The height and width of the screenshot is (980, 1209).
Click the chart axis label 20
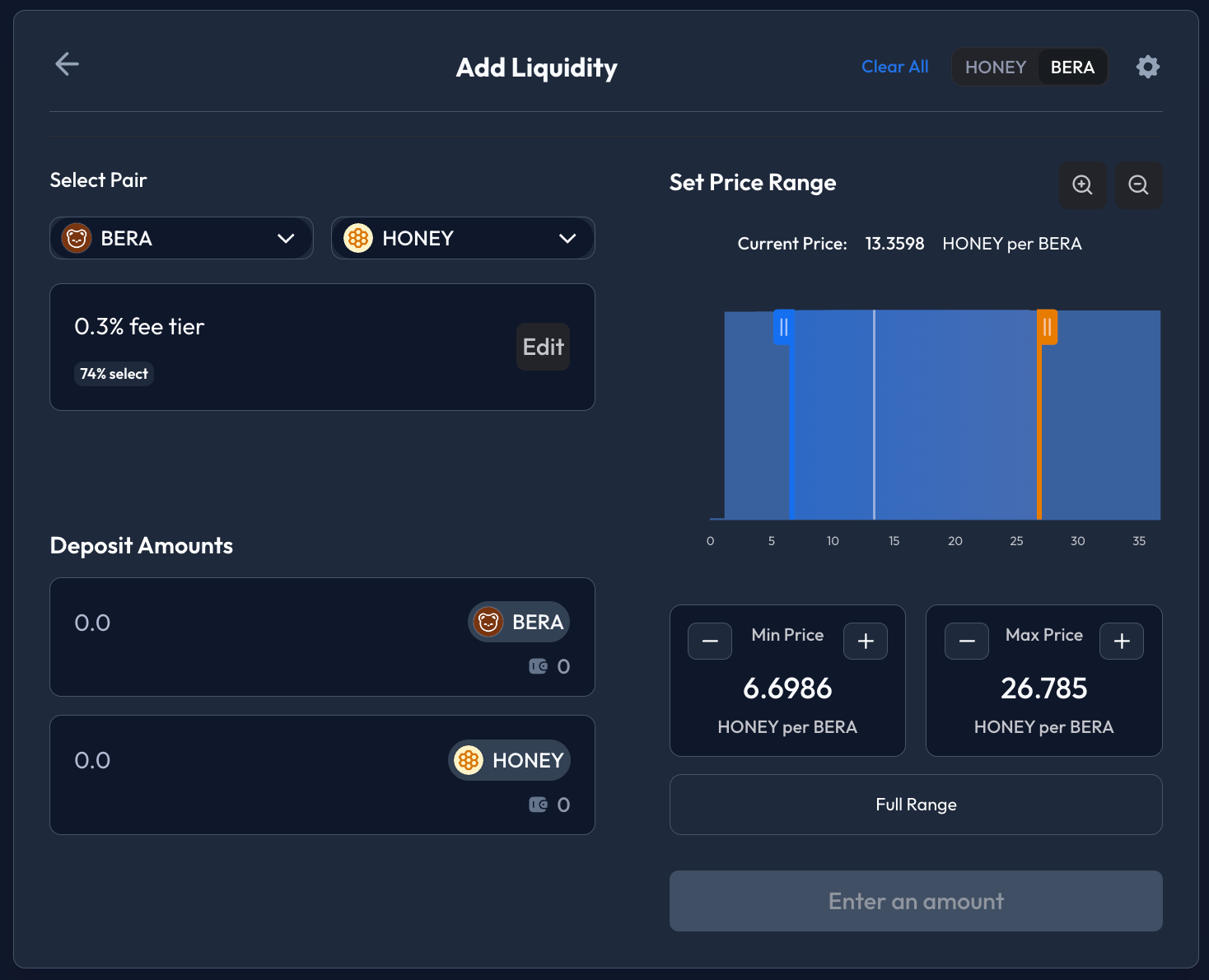(x=955, y=541)
